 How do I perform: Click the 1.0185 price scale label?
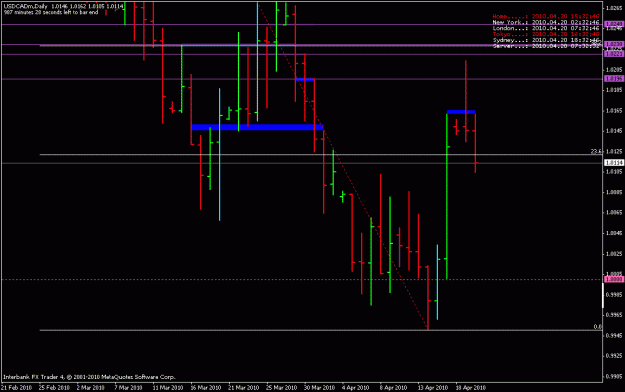pos(614,90)
